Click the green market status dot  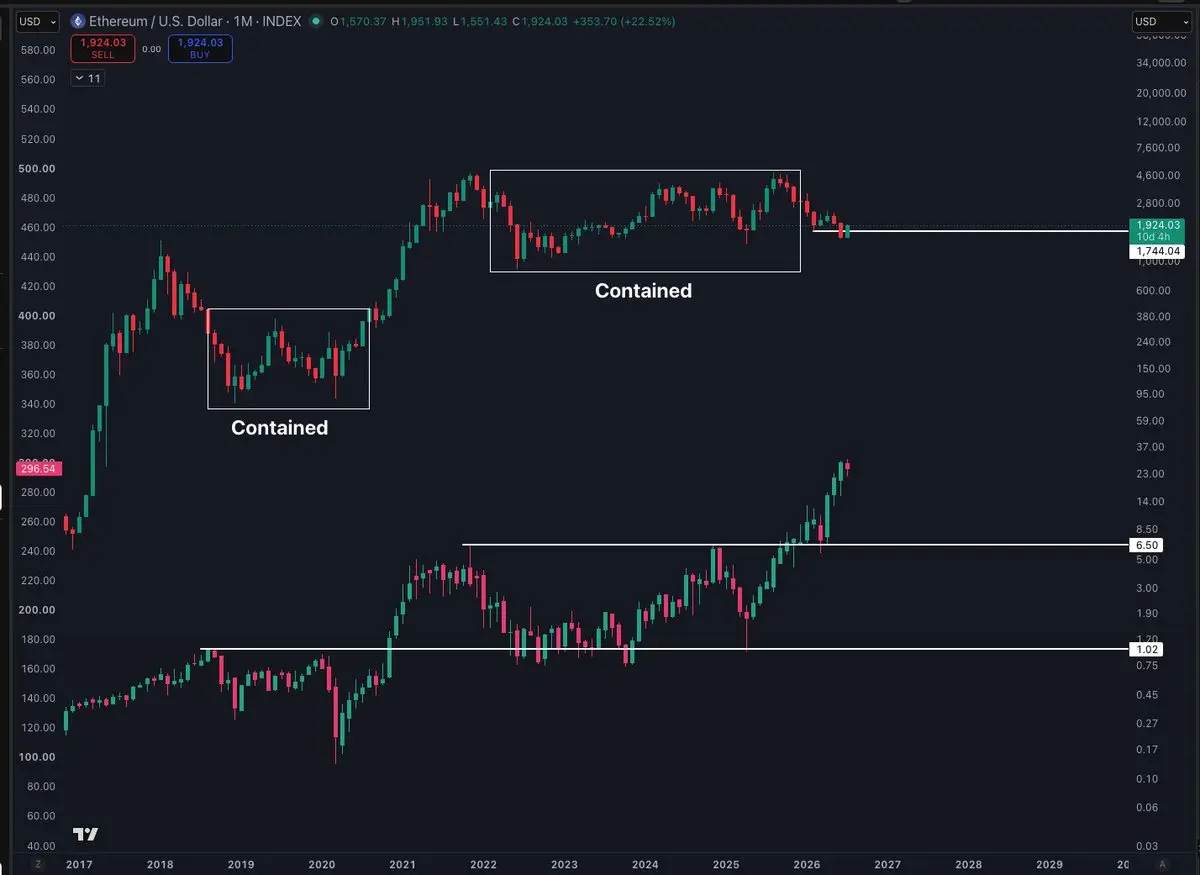click(317, 21)
